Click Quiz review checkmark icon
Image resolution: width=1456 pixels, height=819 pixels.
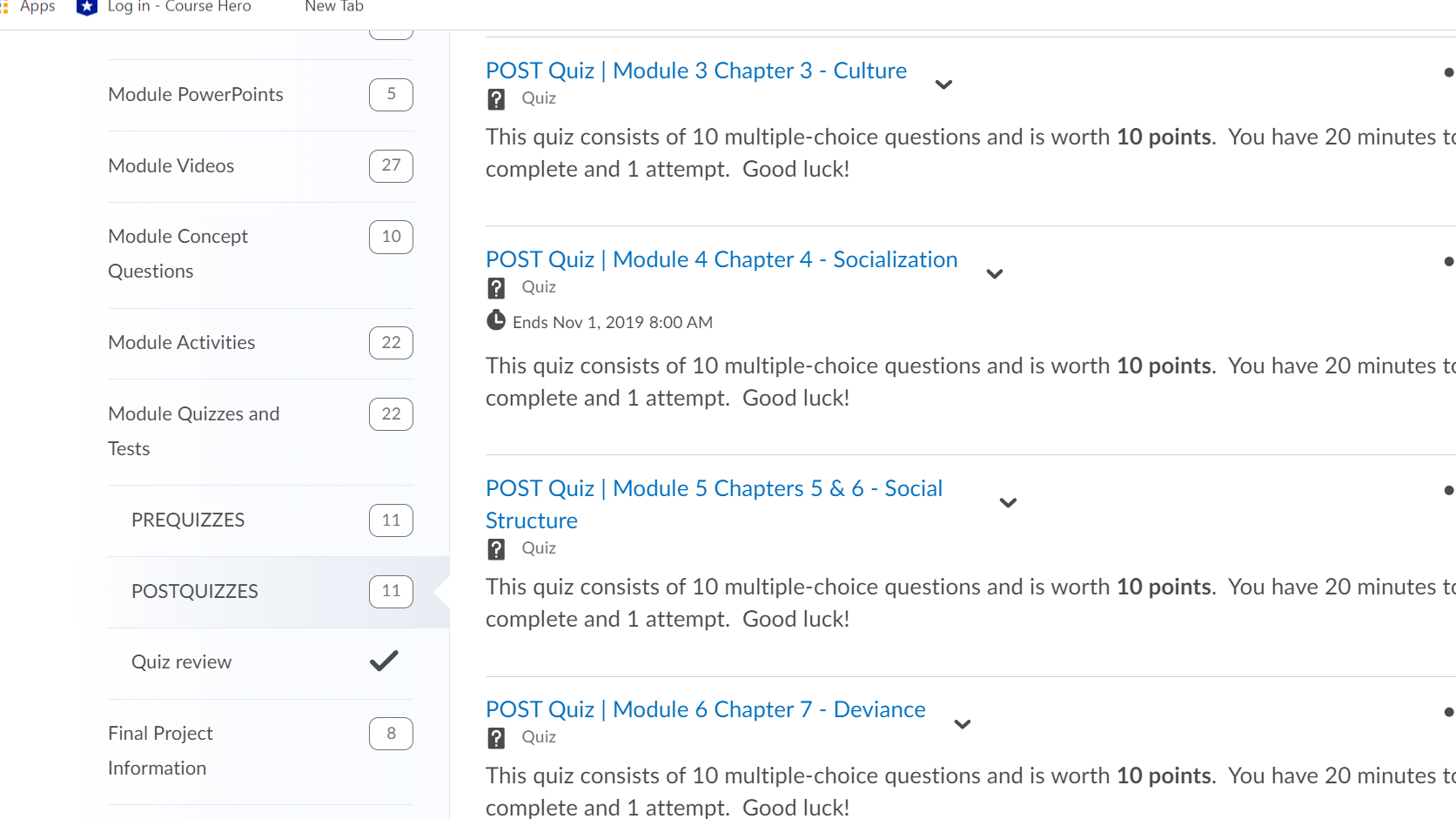pyautogui.click(x=384, y=661)
